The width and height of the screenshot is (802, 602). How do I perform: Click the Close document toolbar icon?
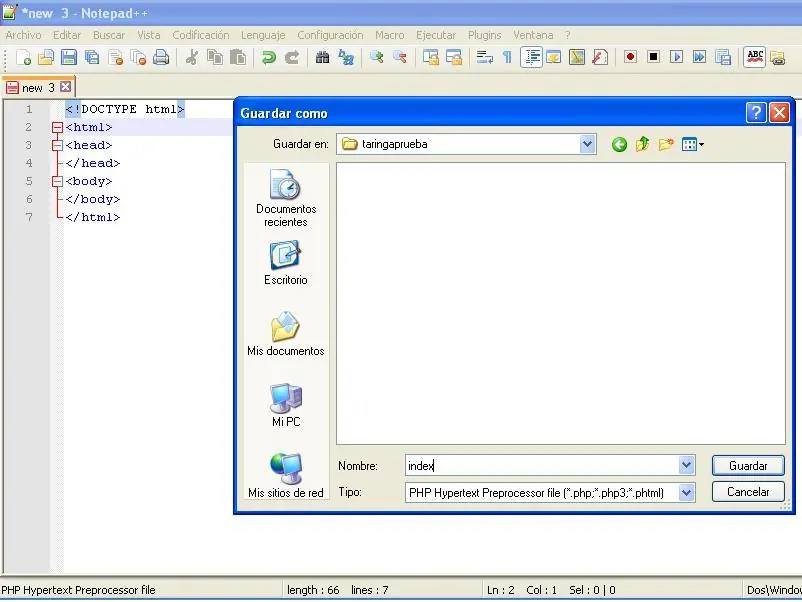coord(116,57)
